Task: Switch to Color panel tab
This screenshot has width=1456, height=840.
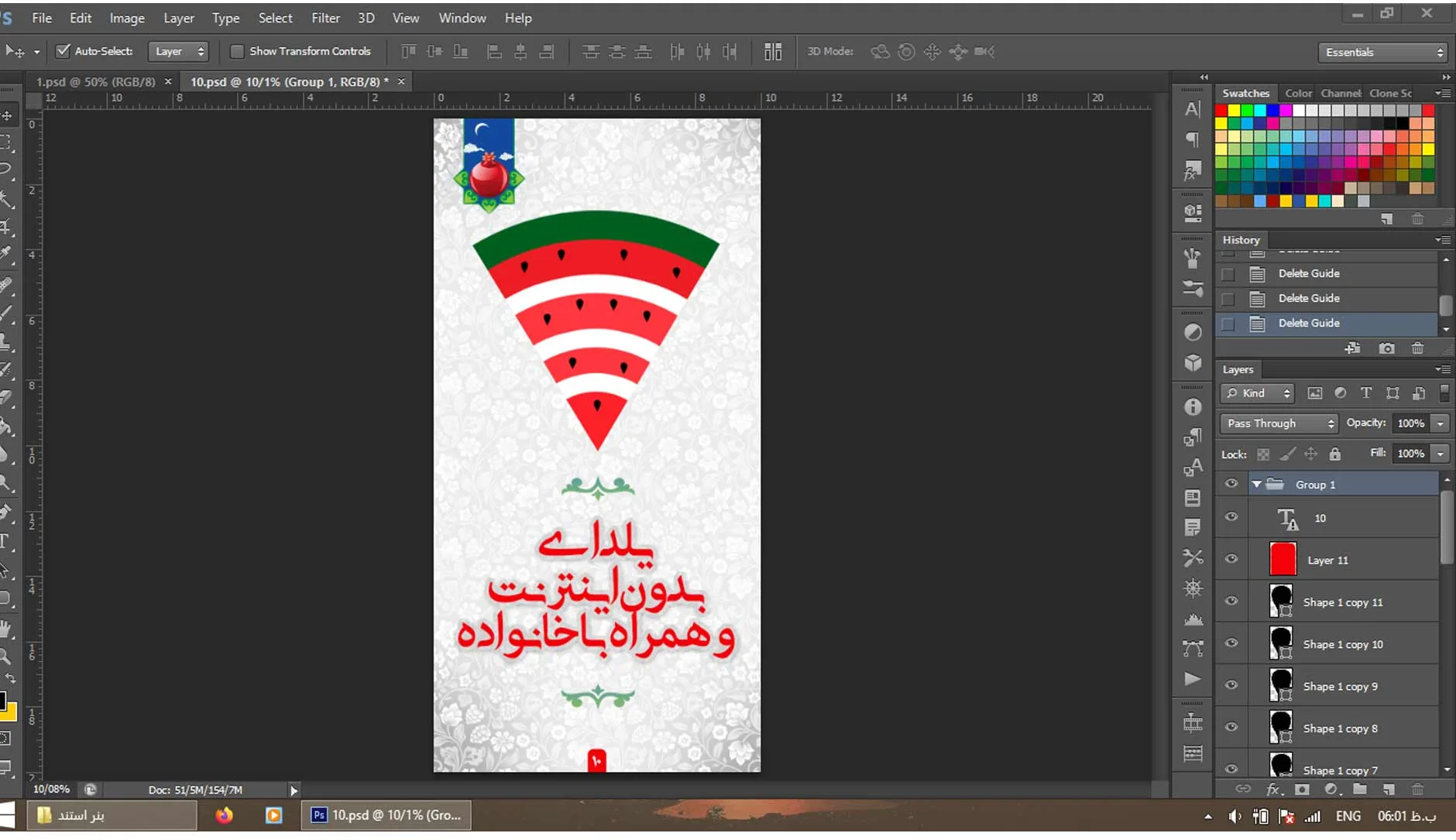Action: pyautogui.click(x=1299, y=93)
